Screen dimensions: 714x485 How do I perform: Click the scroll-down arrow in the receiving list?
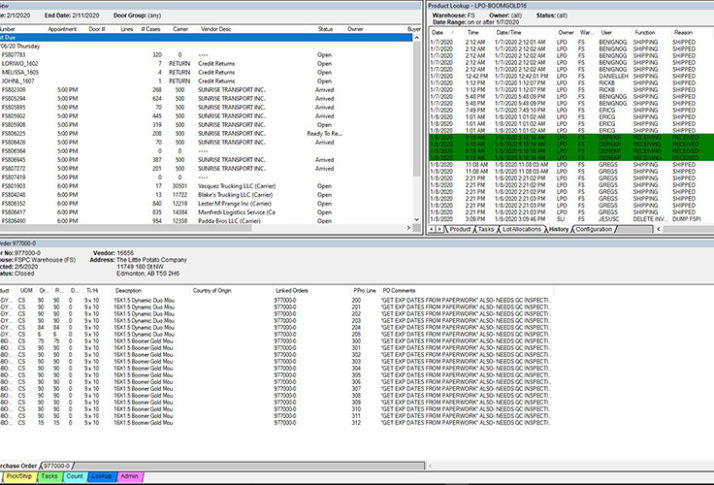417,220
